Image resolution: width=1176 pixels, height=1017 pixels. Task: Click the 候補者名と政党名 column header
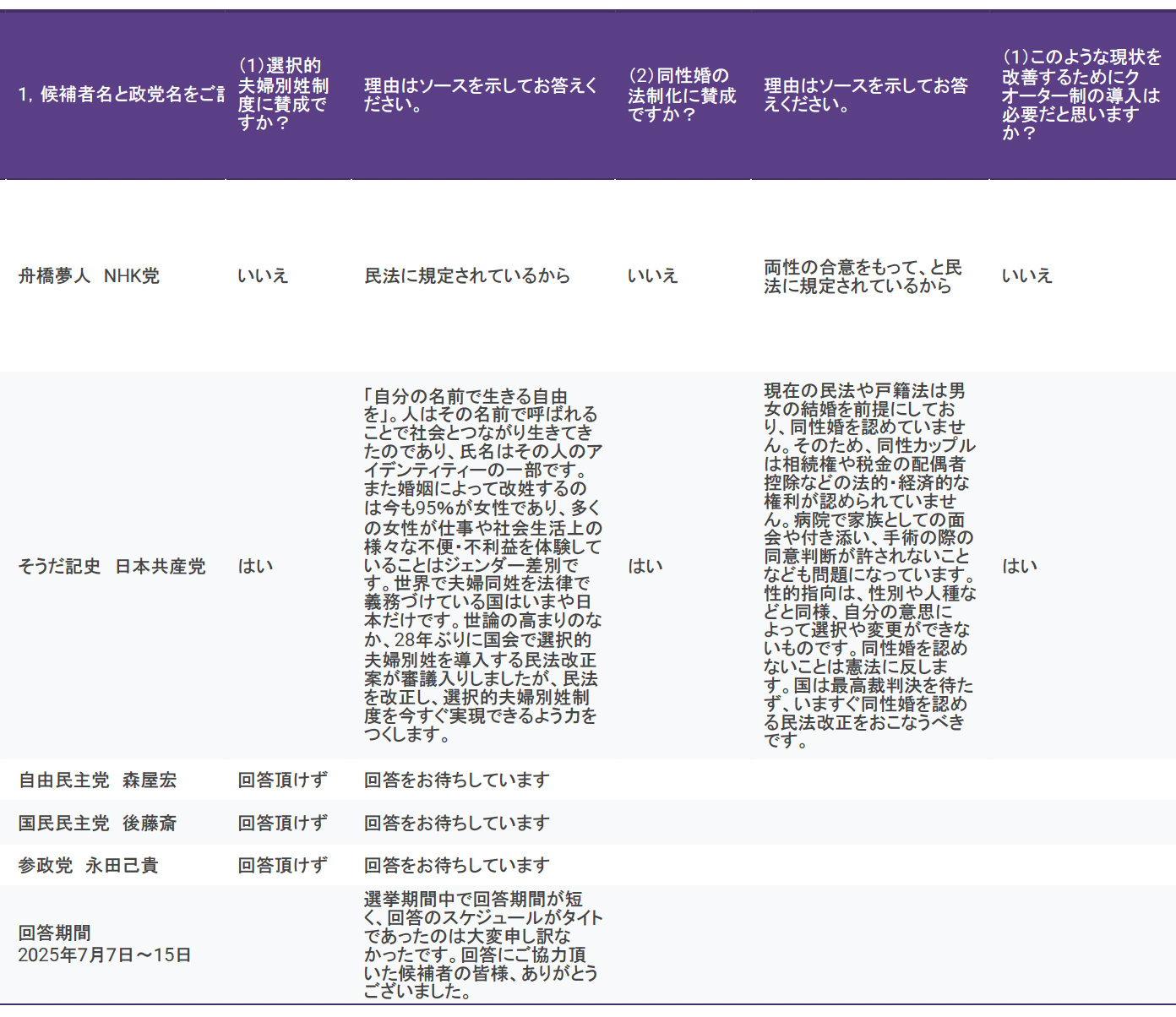(121, 95)
